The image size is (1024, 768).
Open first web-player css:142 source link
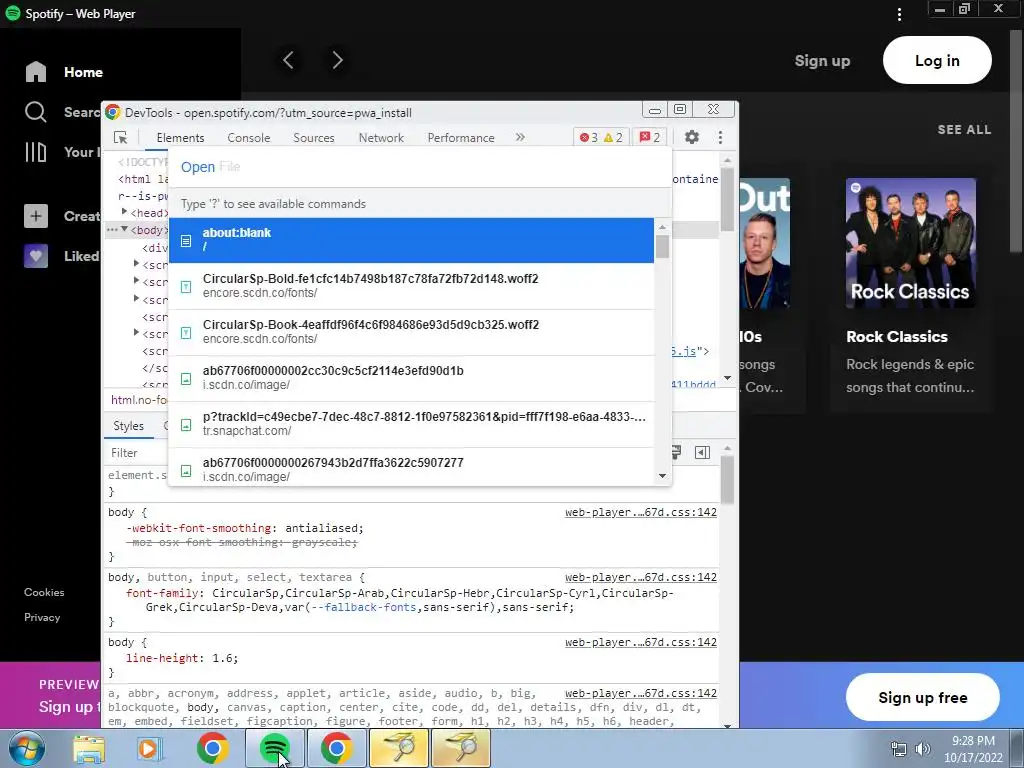(641, 512)
